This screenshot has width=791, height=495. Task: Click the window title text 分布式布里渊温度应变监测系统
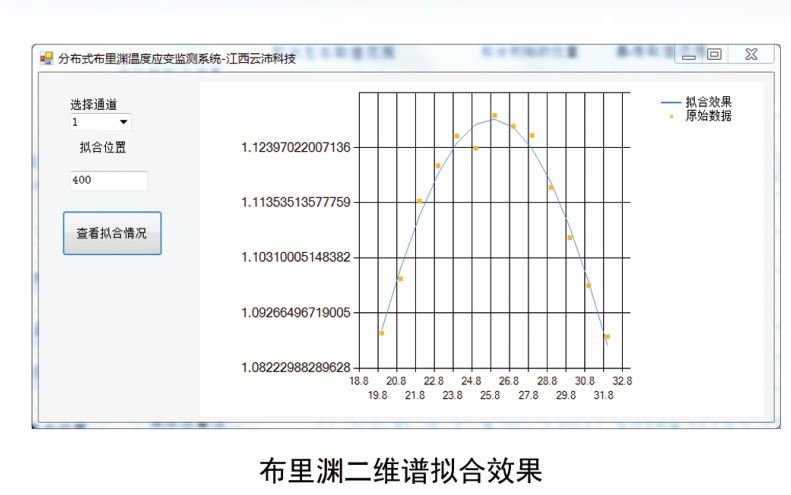140,59
